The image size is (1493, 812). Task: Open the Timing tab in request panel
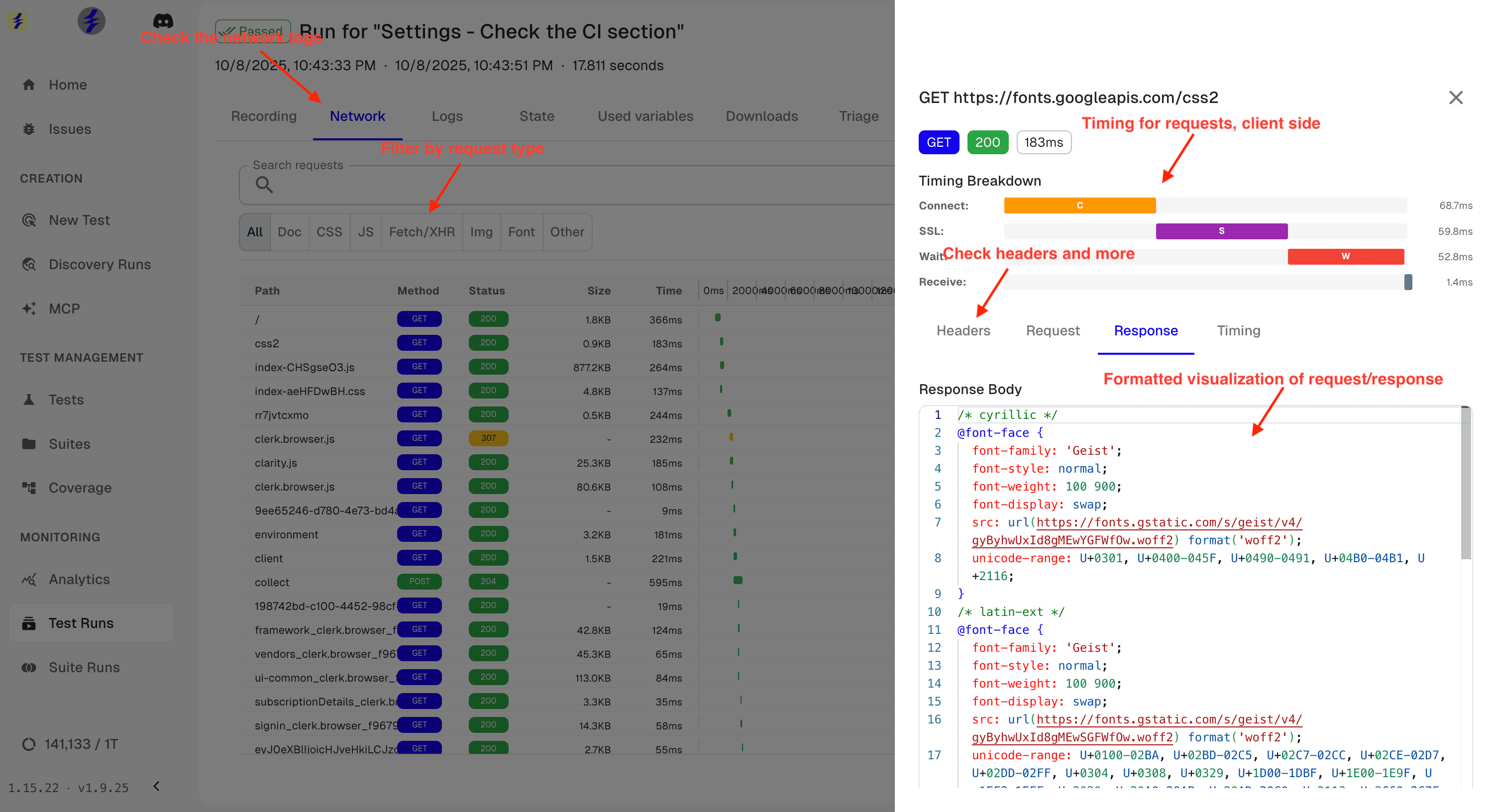[1238, 330]
